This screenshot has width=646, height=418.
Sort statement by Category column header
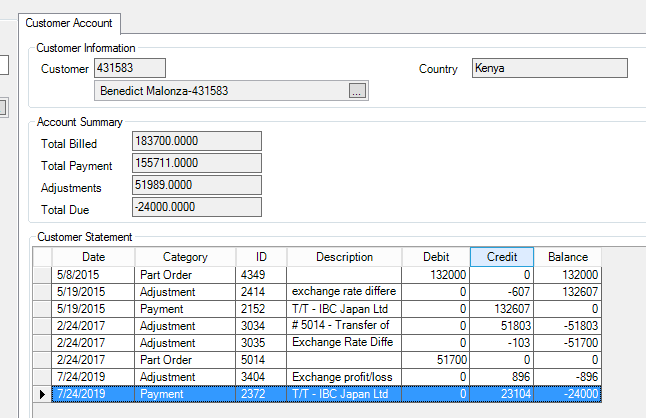(185, 257)
